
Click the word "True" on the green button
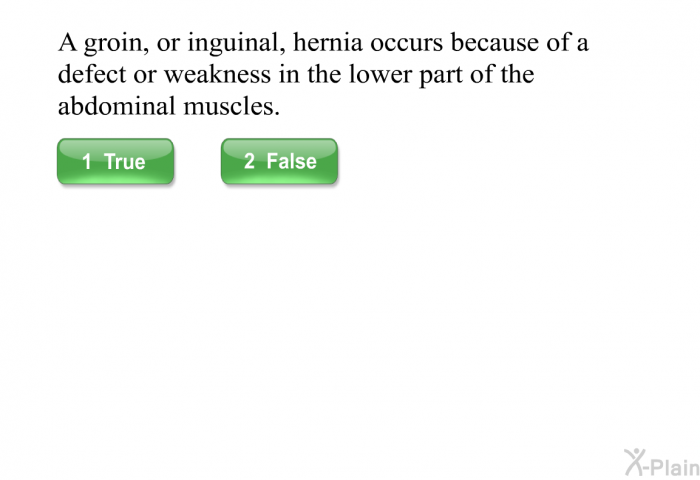[124, 162]
